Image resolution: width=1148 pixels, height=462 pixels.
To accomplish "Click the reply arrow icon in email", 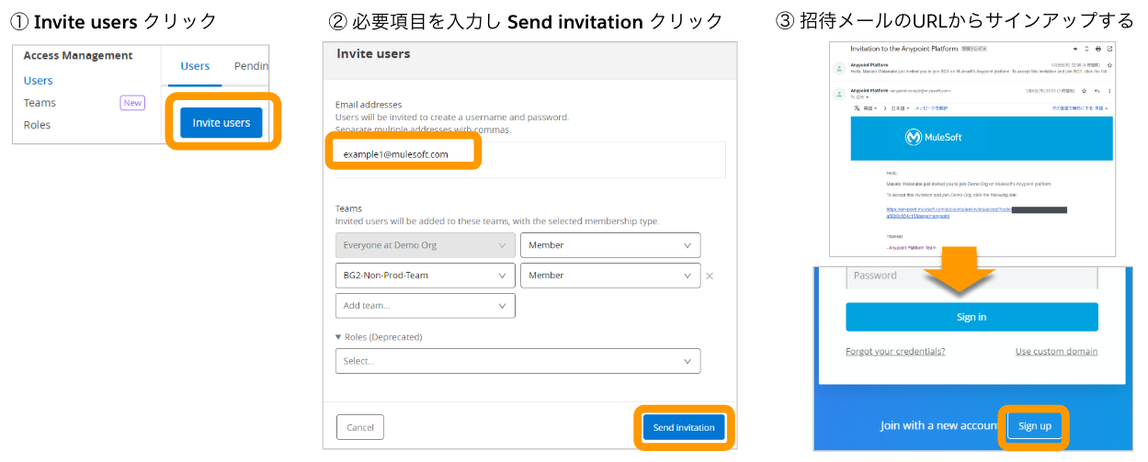I will click(1097, 91).
